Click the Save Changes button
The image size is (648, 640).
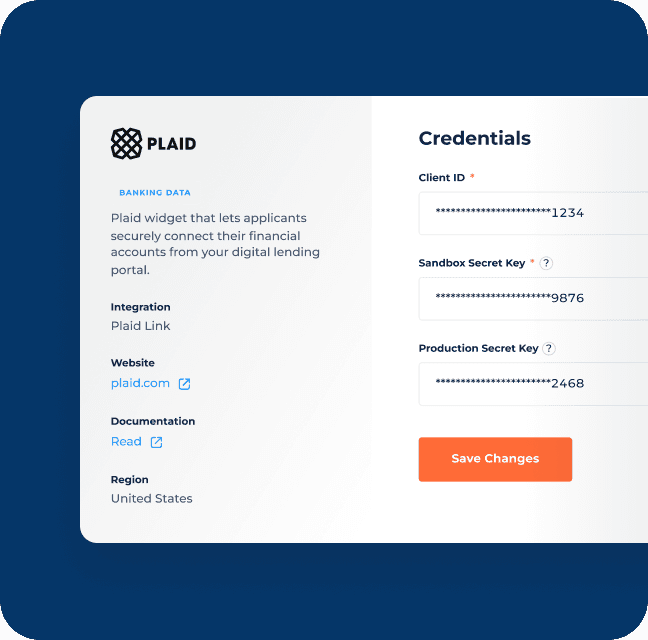495,459
